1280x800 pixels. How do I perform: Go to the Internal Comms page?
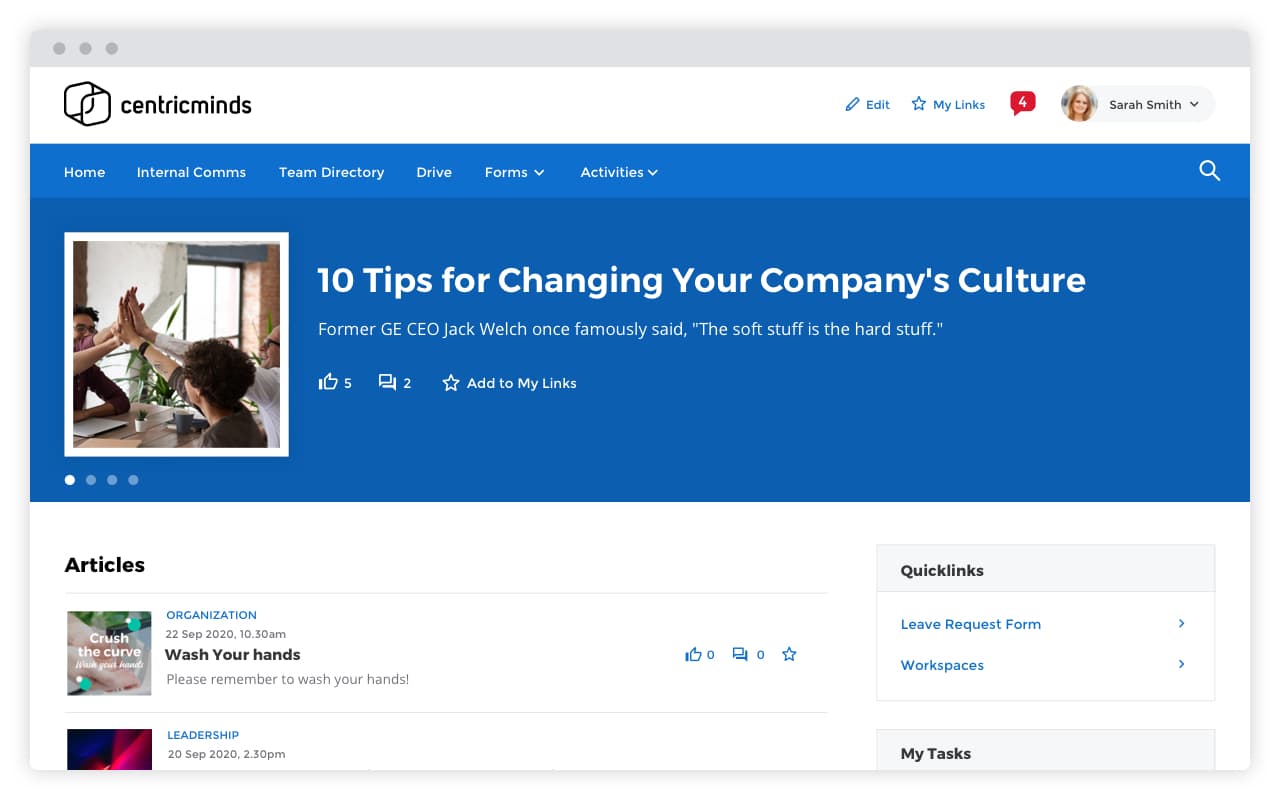click(x=191, y=172)
